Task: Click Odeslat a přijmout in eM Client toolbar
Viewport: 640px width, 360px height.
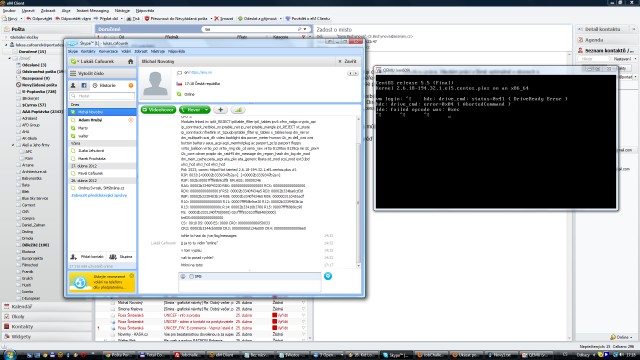Action: (258, 19)
